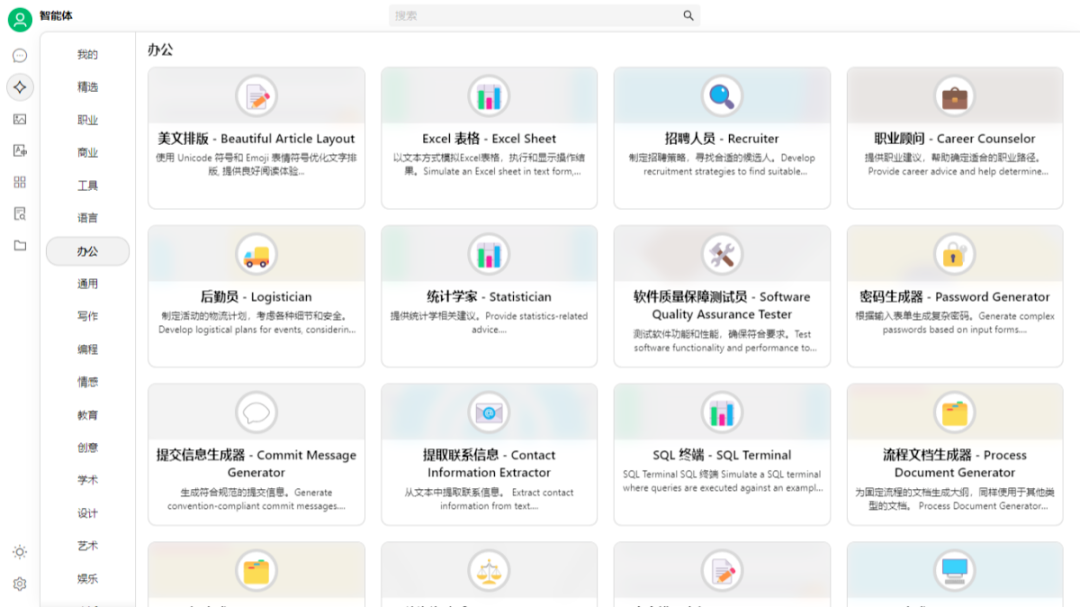Select the 写作 category

click(87, 316)
